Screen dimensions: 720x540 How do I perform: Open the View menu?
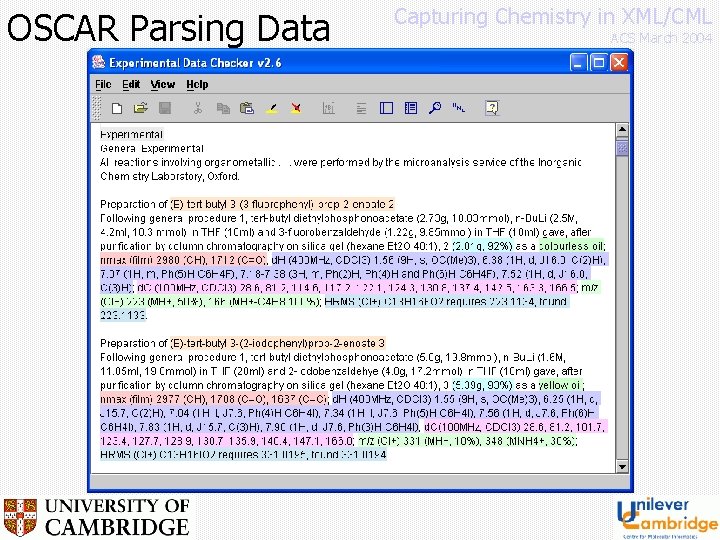coord(163,84)
